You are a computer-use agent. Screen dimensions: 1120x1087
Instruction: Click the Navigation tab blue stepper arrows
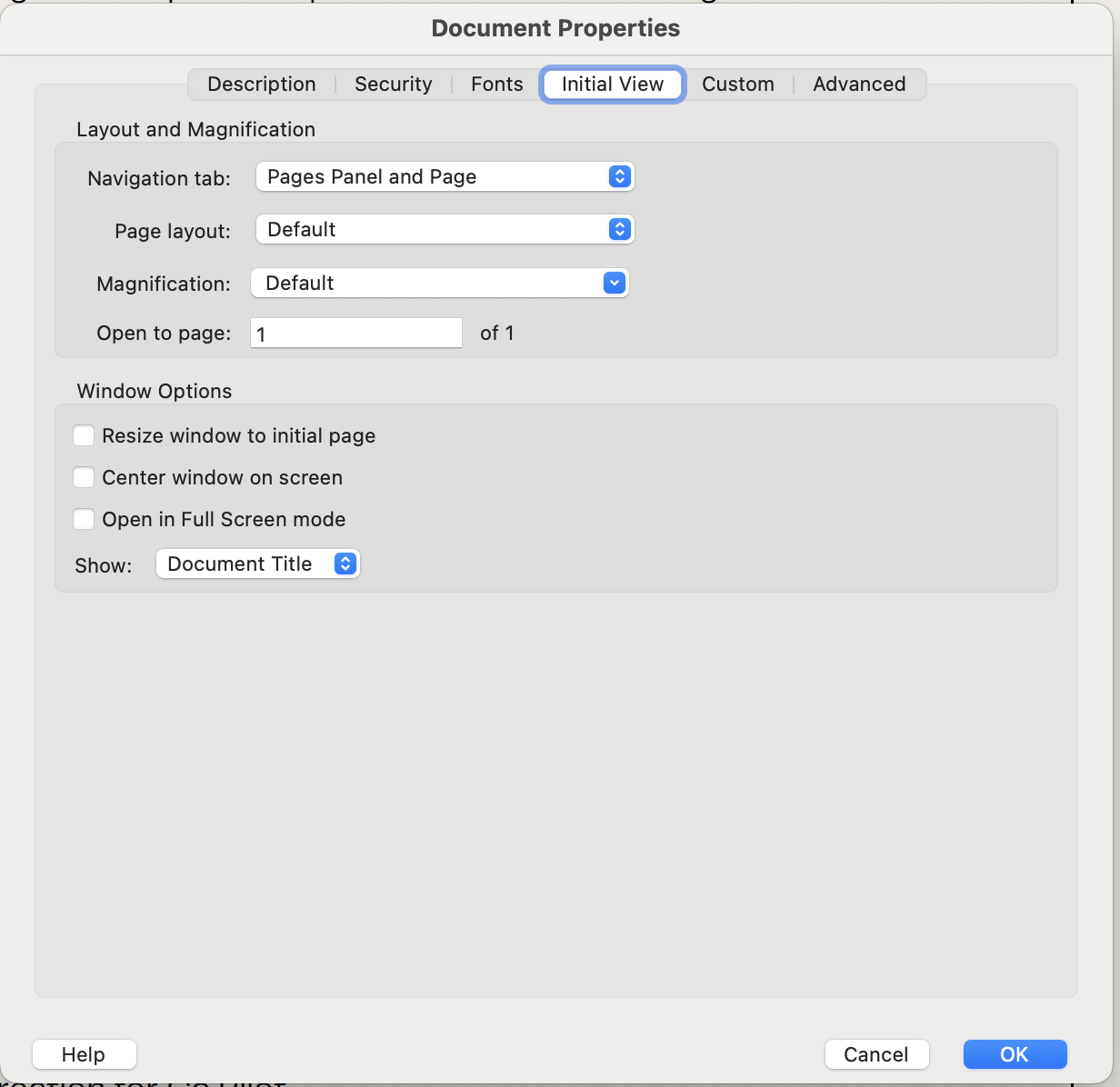(619, 177)
